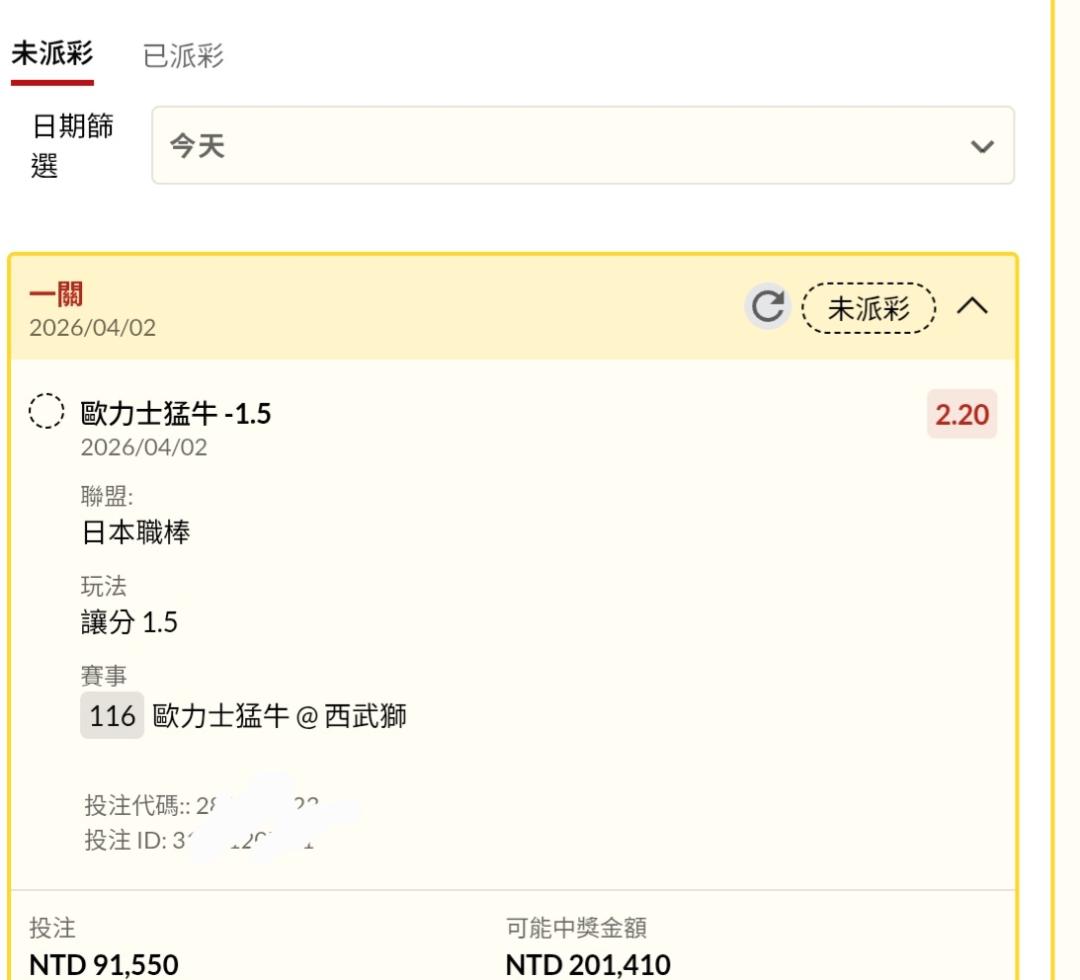Click the 未派彩 status badge

tap(869, 308)
